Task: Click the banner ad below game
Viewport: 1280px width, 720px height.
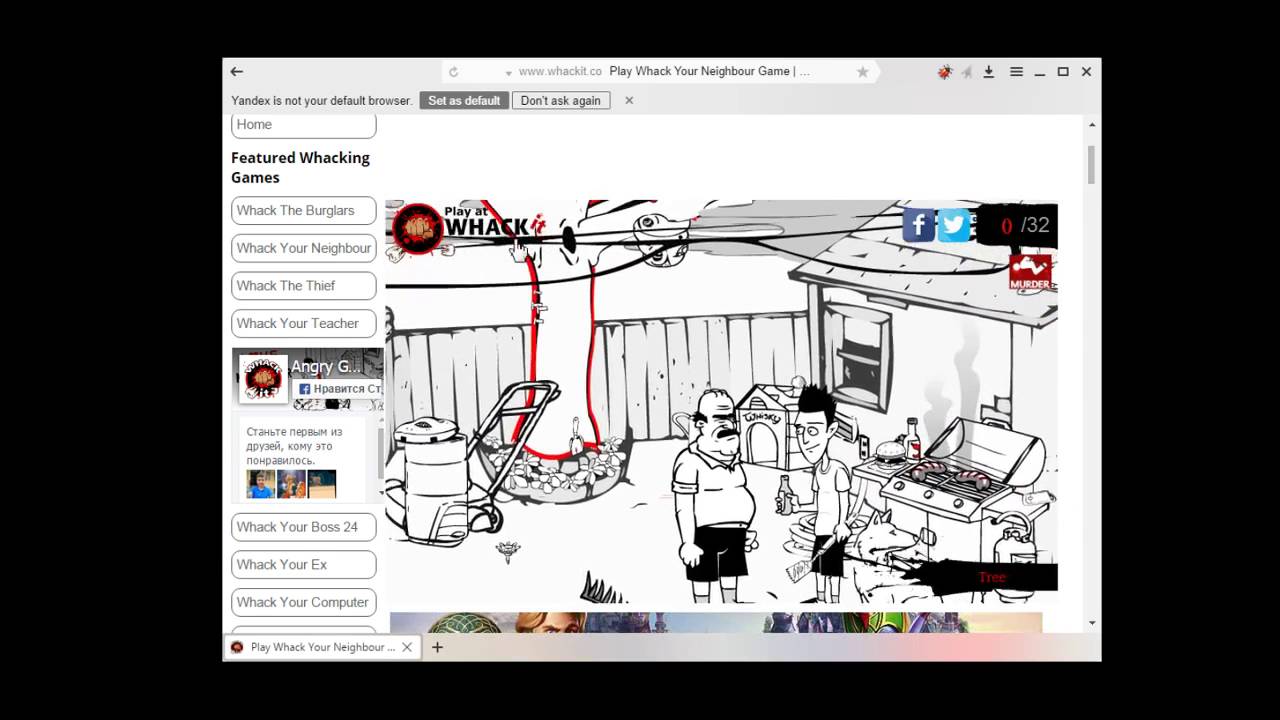Action: pyautogui.click(x=716, y=622)
